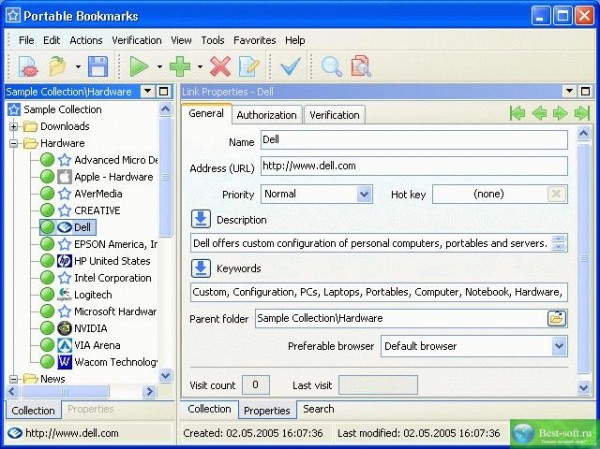The height and width of the screenshot is (449, 600).
Task: Click the green plus add icon
Action: pos(180,68)
